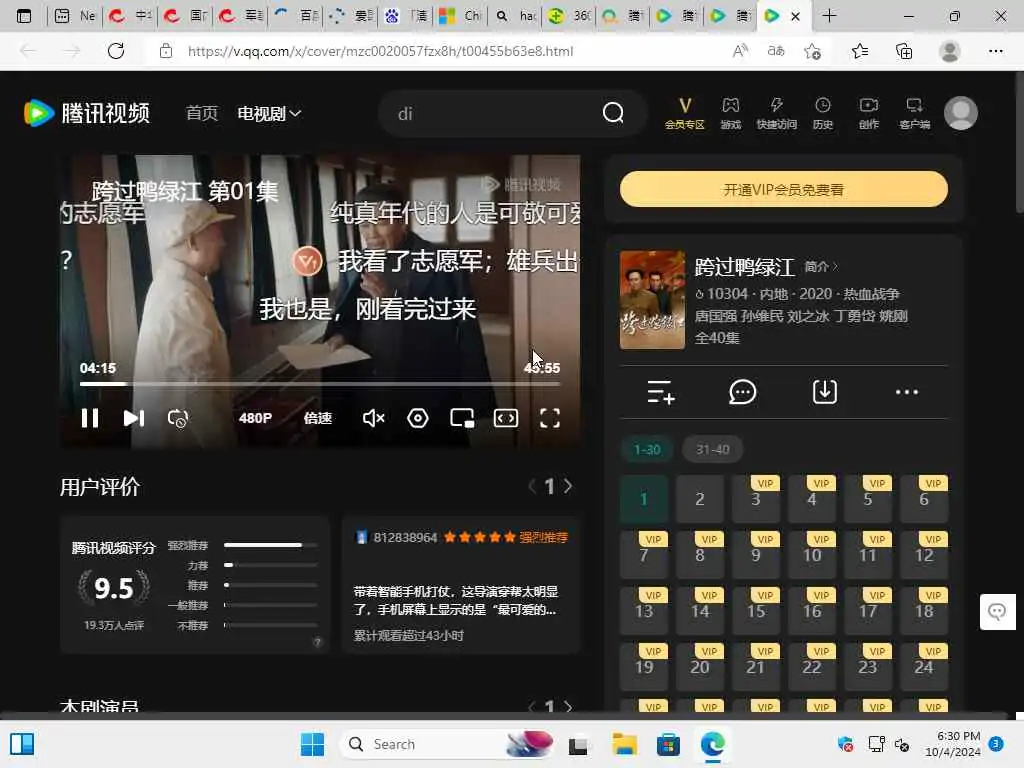Viewport: 1024px width, 768px height.
Task: Open 历史 watch history
Action: [823, 114]
